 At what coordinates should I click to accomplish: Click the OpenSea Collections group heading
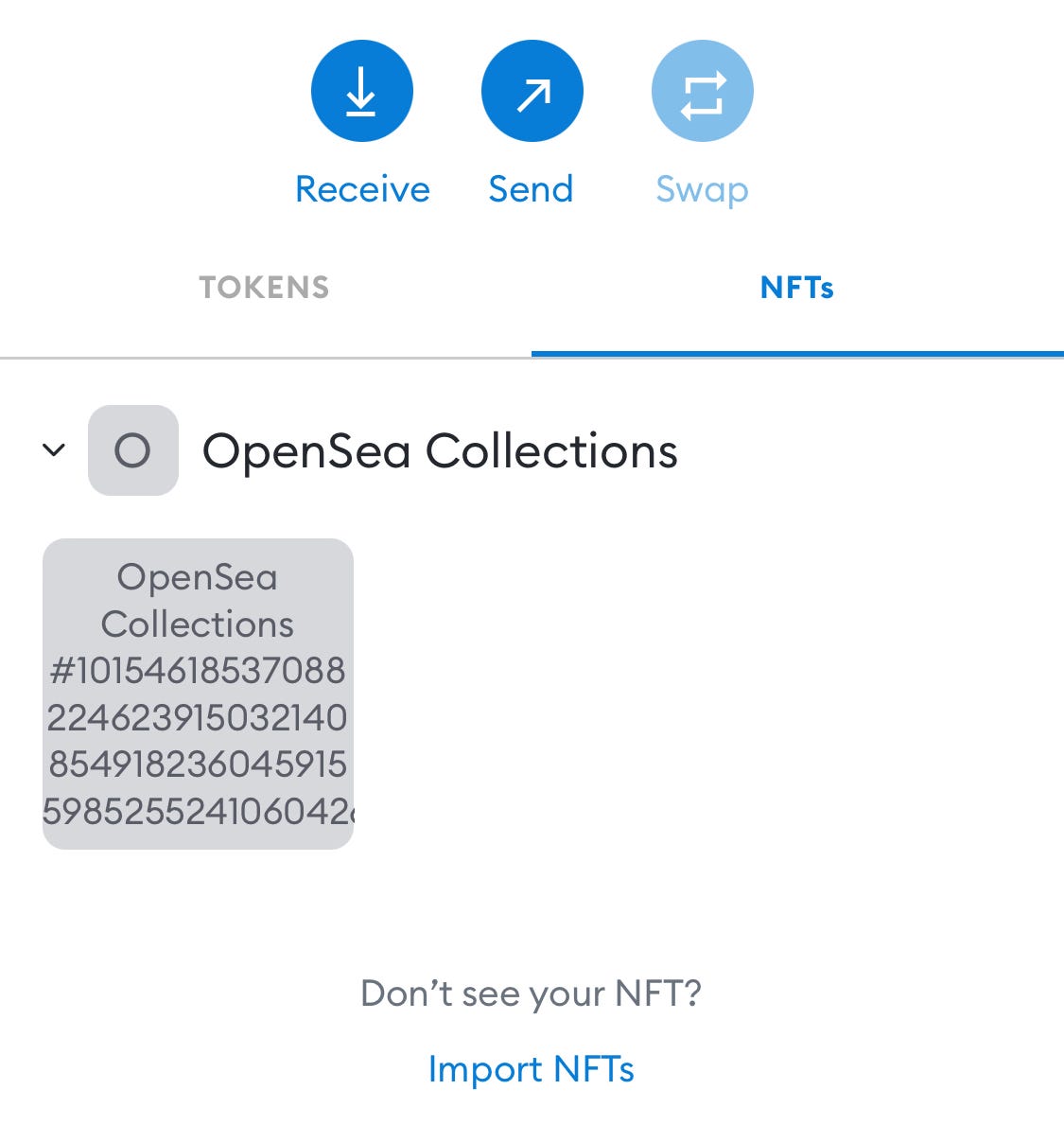[440, 451]
